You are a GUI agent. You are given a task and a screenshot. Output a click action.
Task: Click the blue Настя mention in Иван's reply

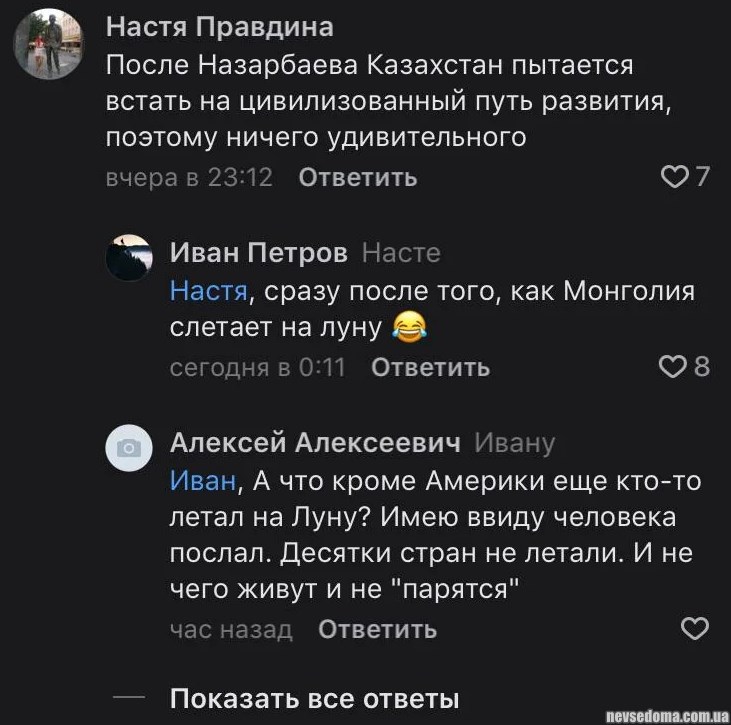(208, 291)
